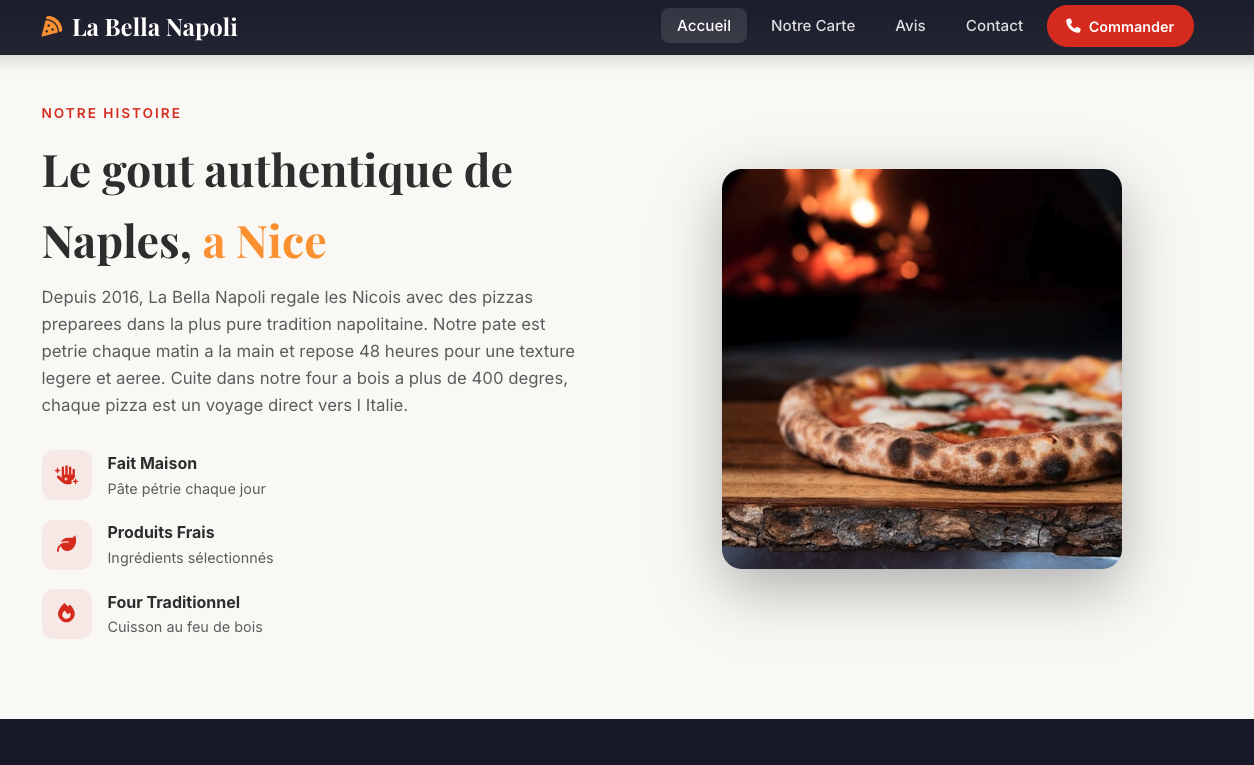Click the hand sparkle Fait Maison icon
The width and height of the screenshot is (1254, 765).
67,475
